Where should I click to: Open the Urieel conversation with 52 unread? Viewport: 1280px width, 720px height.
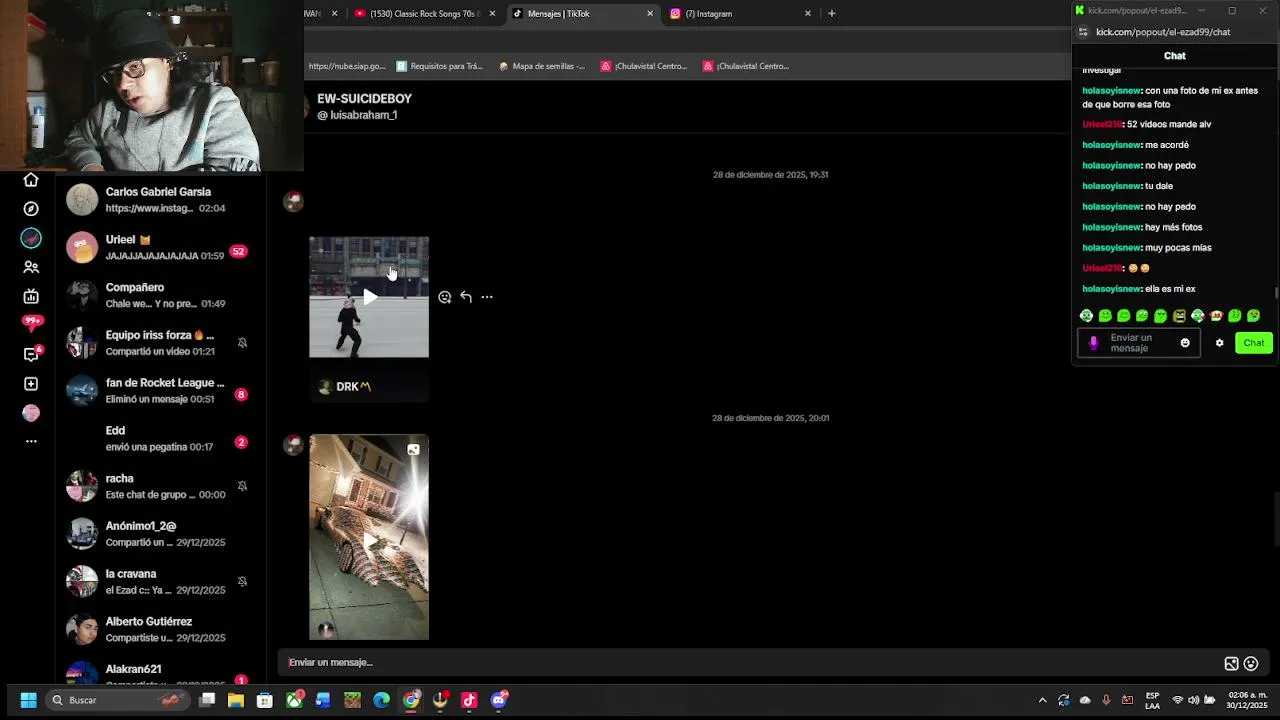[x=158, y=247]
